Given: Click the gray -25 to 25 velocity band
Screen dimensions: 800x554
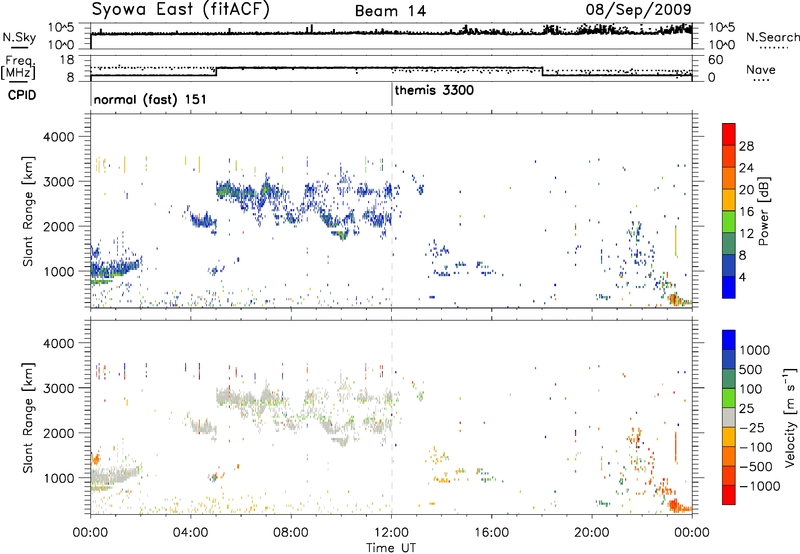Looking at the screenshot, I should coord(729,417).
